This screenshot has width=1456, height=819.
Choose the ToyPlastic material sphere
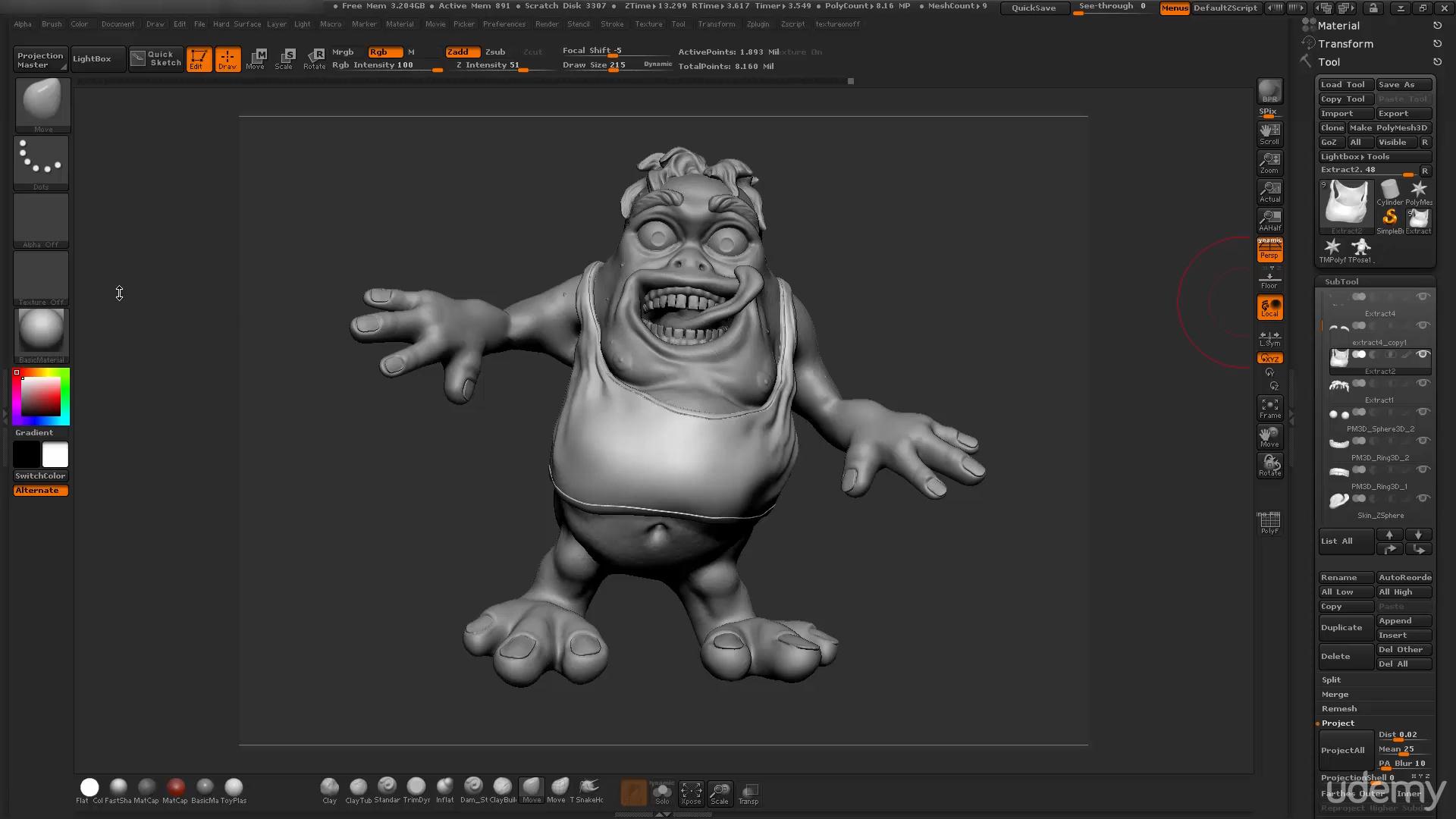[234, 791]
